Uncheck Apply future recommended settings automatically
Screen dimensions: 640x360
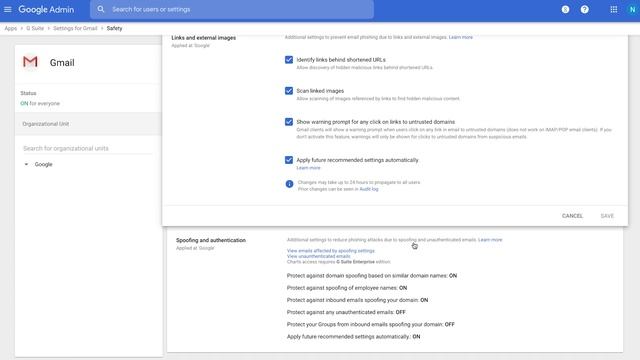tap(289, 160)
